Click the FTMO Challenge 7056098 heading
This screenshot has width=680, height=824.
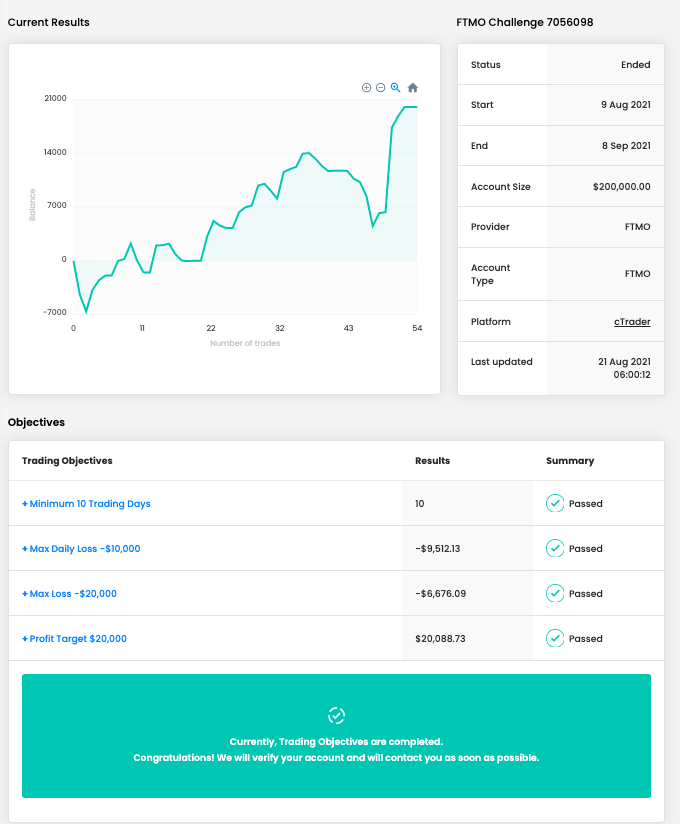click(524, 22)
